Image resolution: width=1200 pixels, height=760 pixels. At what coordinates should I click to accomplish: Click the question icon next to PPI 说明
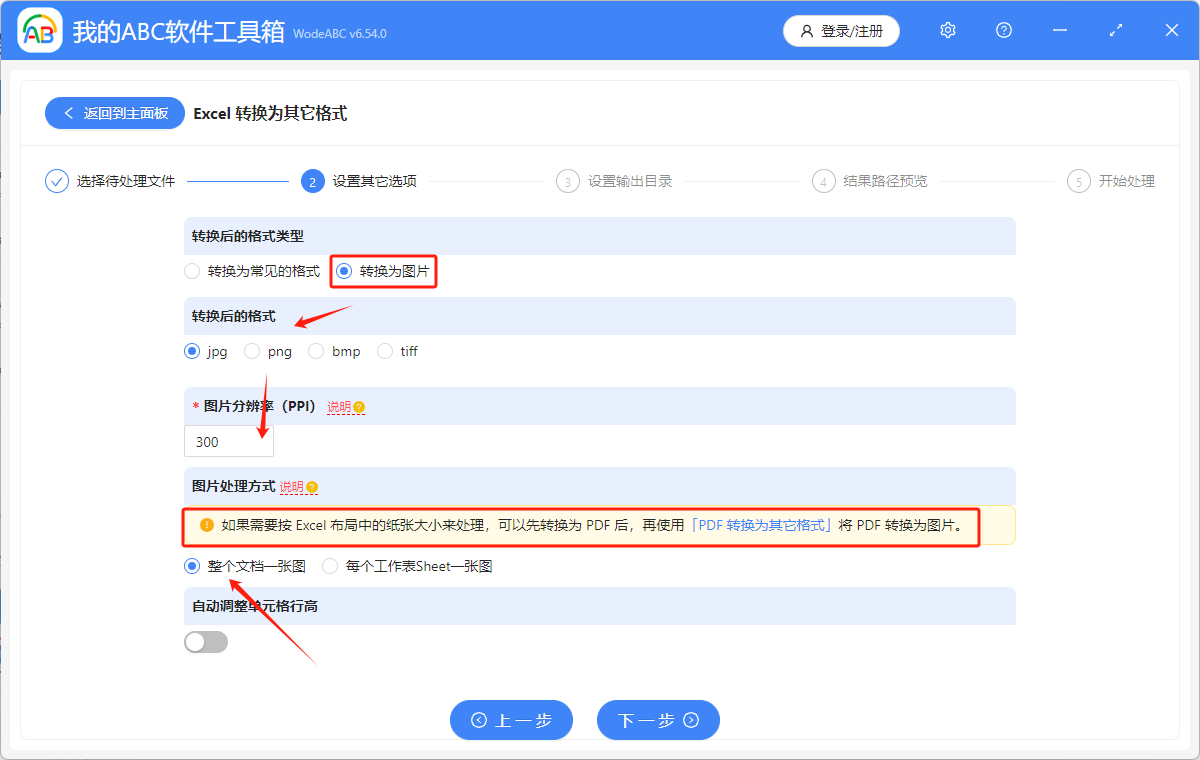tap(358, 407)
